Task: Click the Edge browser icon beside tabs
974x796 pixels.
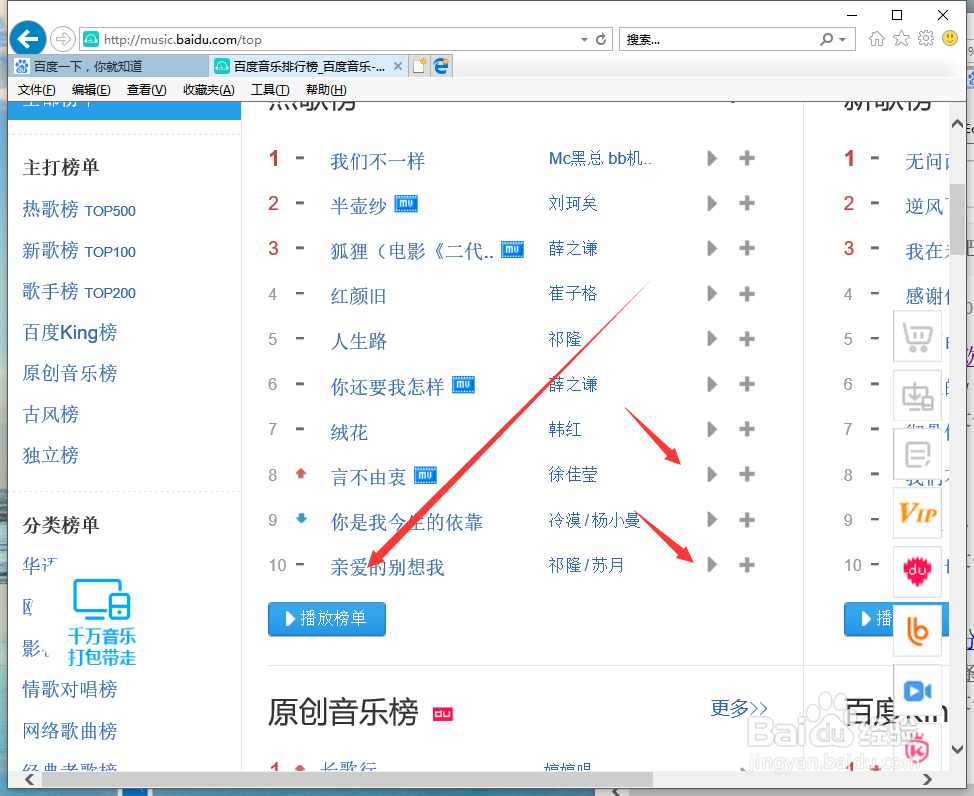Action: click(x=442, y=66)
